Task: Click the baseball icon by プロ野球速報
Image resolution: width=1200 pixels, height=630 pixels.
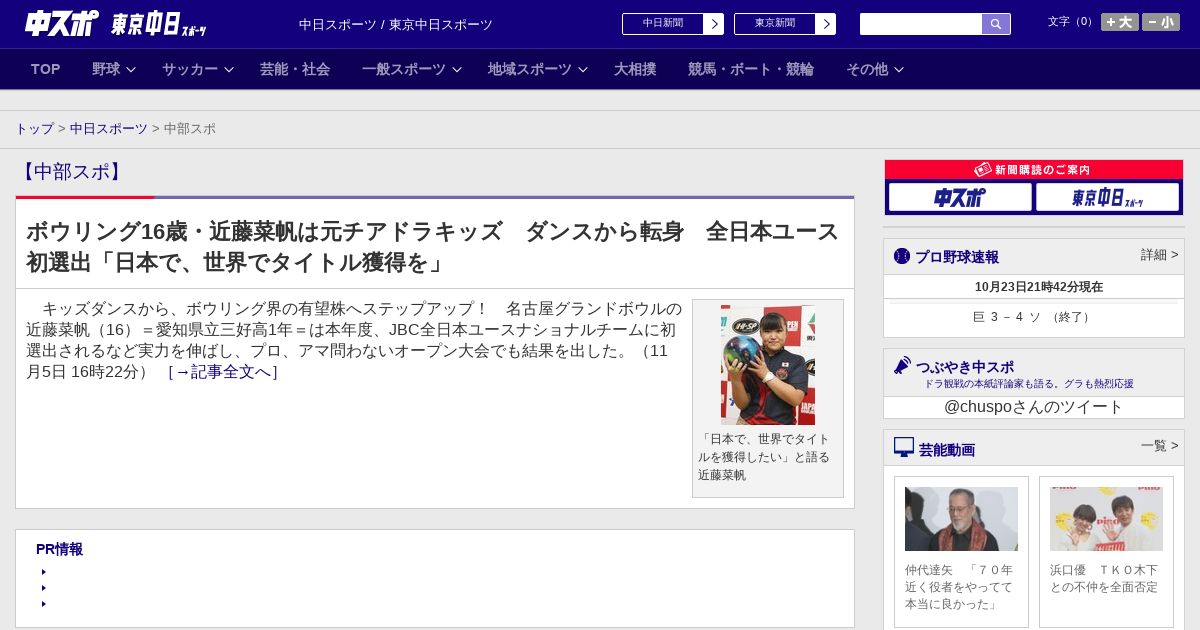Action: 902,256
